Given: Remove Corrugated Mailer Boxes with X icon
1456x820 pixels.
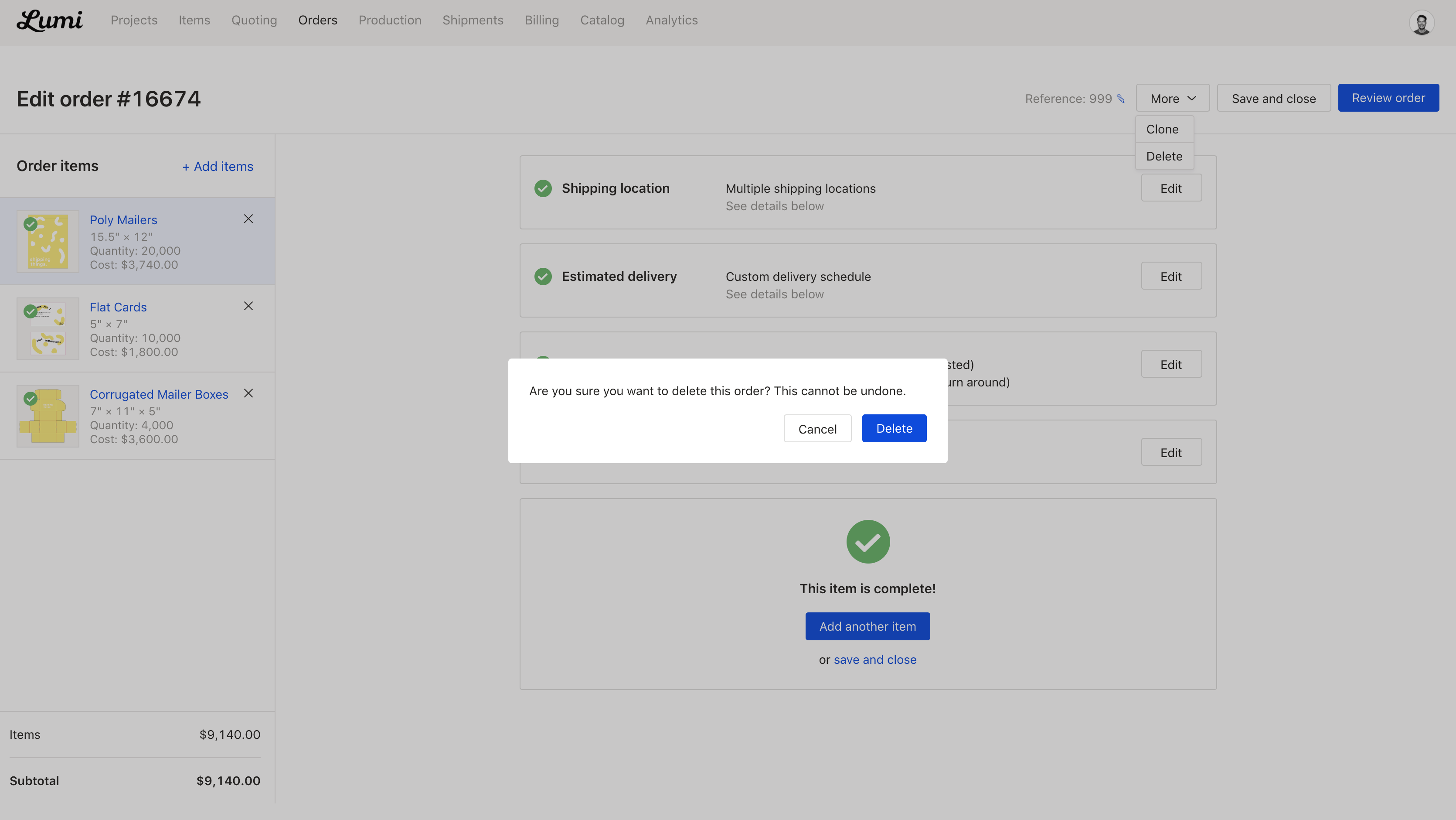Looking at the screenshot, I should click(x=248, y=393).
